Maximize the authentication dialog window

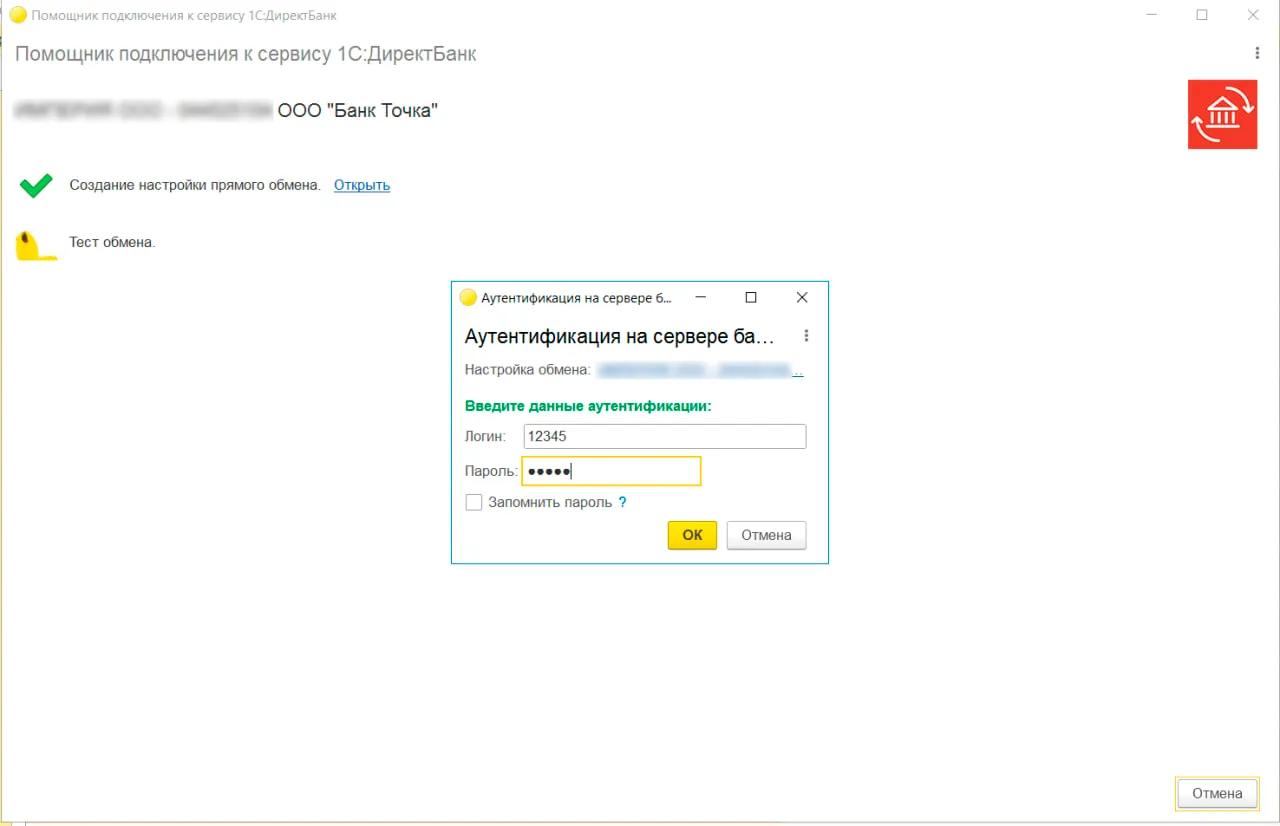(x=751, y=298)
